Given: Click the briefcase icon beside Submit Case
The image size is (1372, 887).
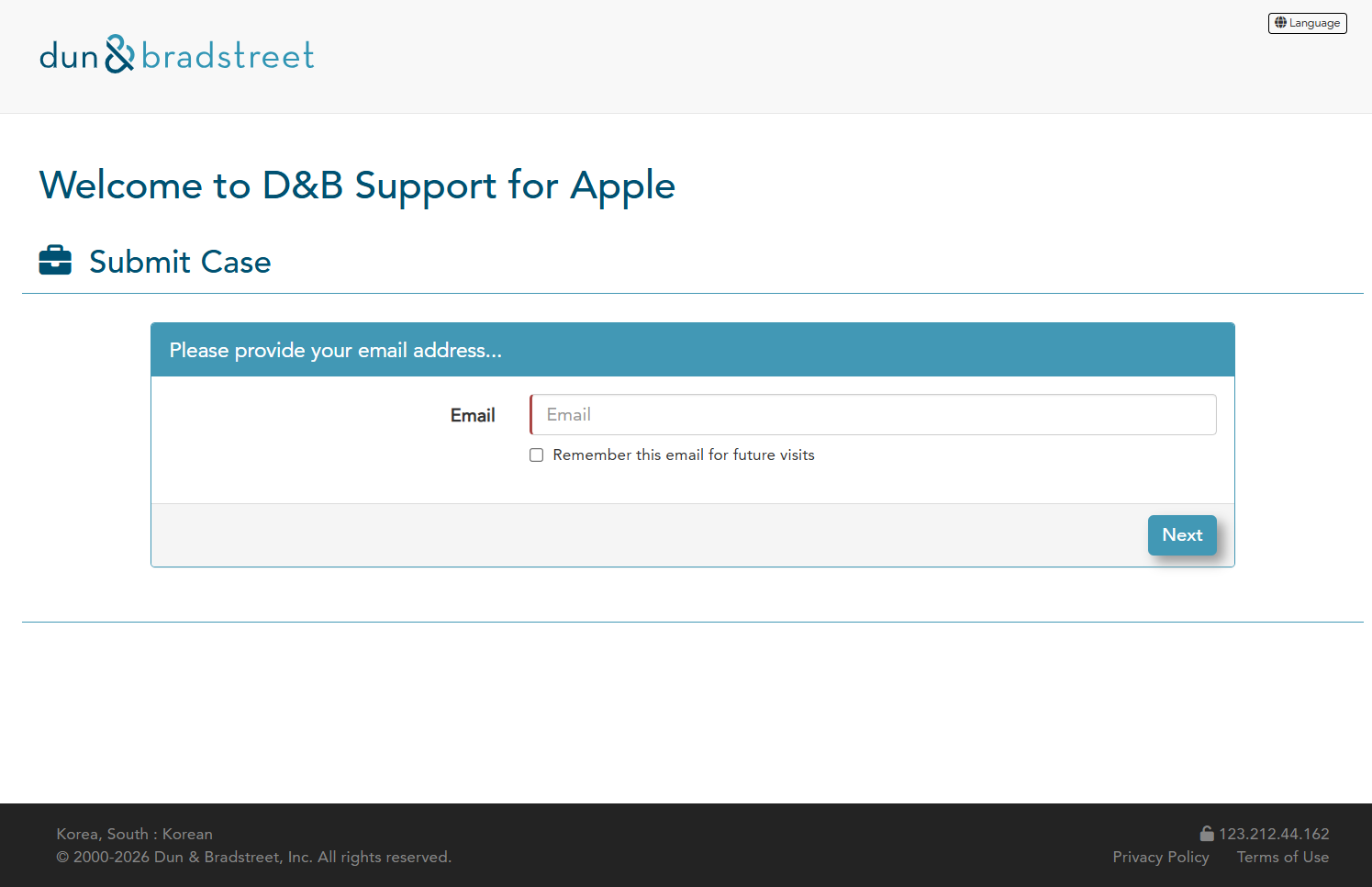Looking at the screenshot, I should pyautogui.click(x=55, y=261).
